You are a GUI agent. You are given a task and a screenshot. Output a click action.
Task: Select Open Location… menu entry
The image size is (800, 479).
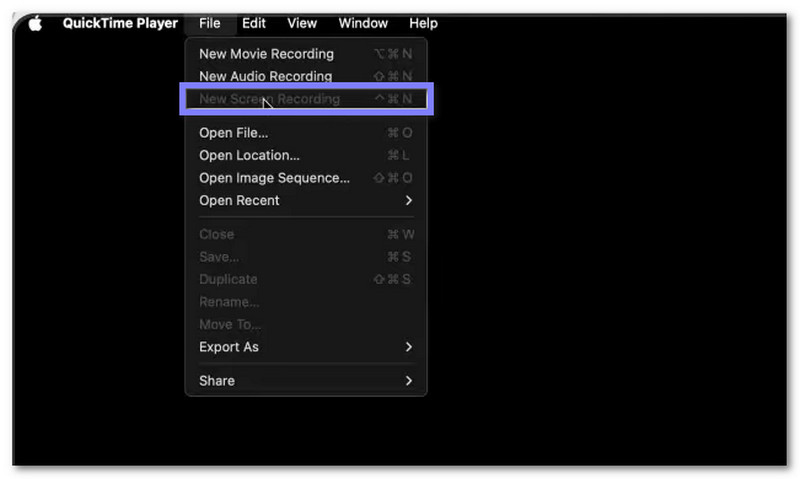306,155
